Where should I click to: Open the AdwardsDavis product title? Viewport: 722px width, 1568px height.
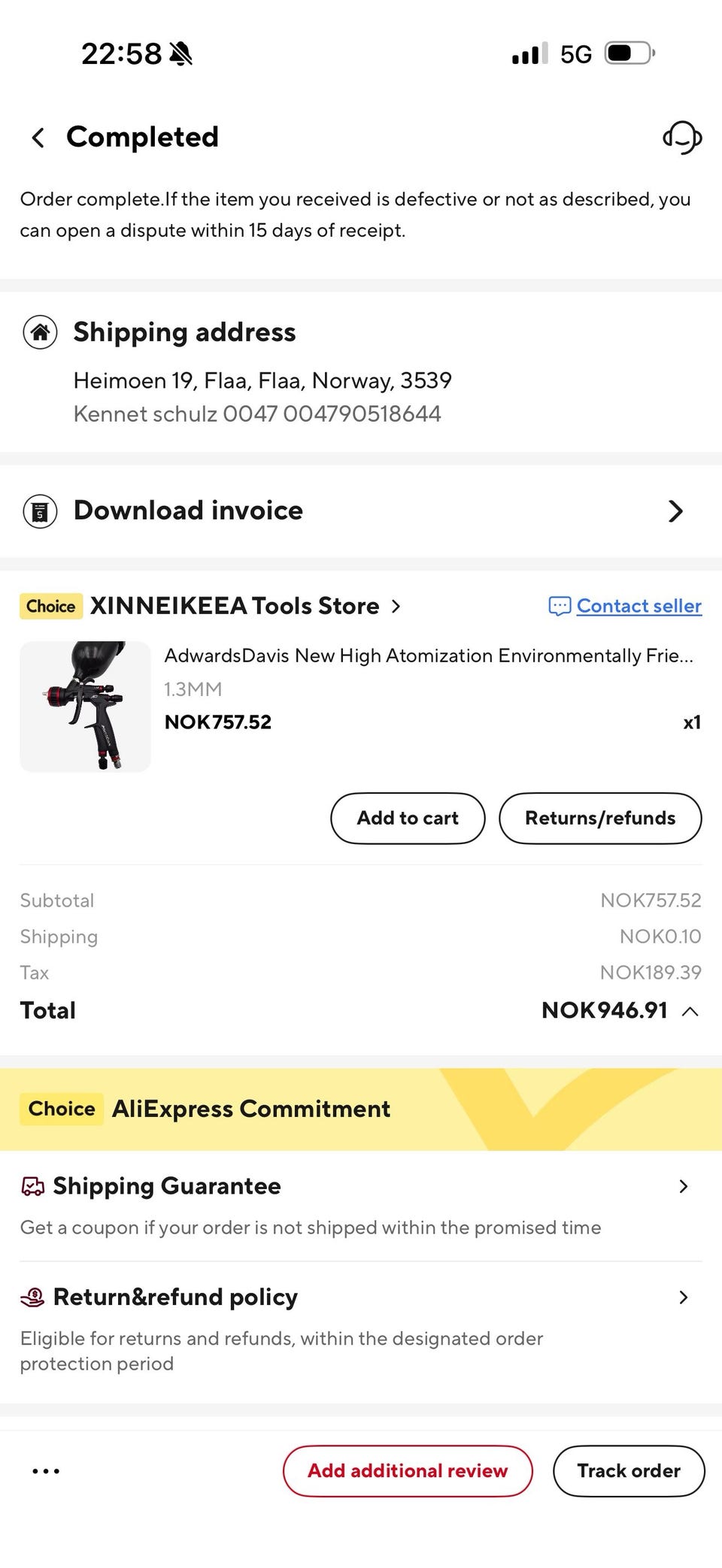click(x=429, y=655)
